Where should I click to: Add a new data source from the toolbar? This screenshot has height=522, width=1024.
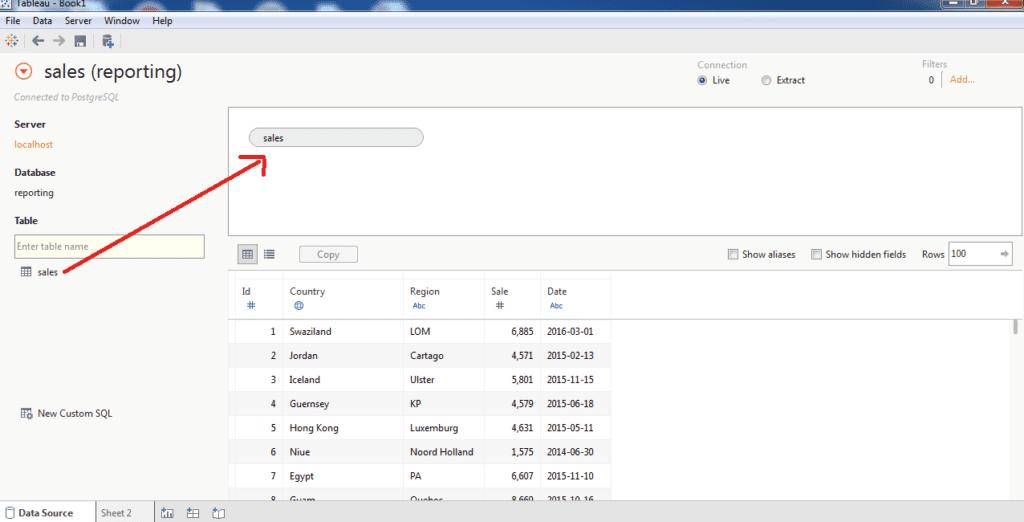point(108,41)
